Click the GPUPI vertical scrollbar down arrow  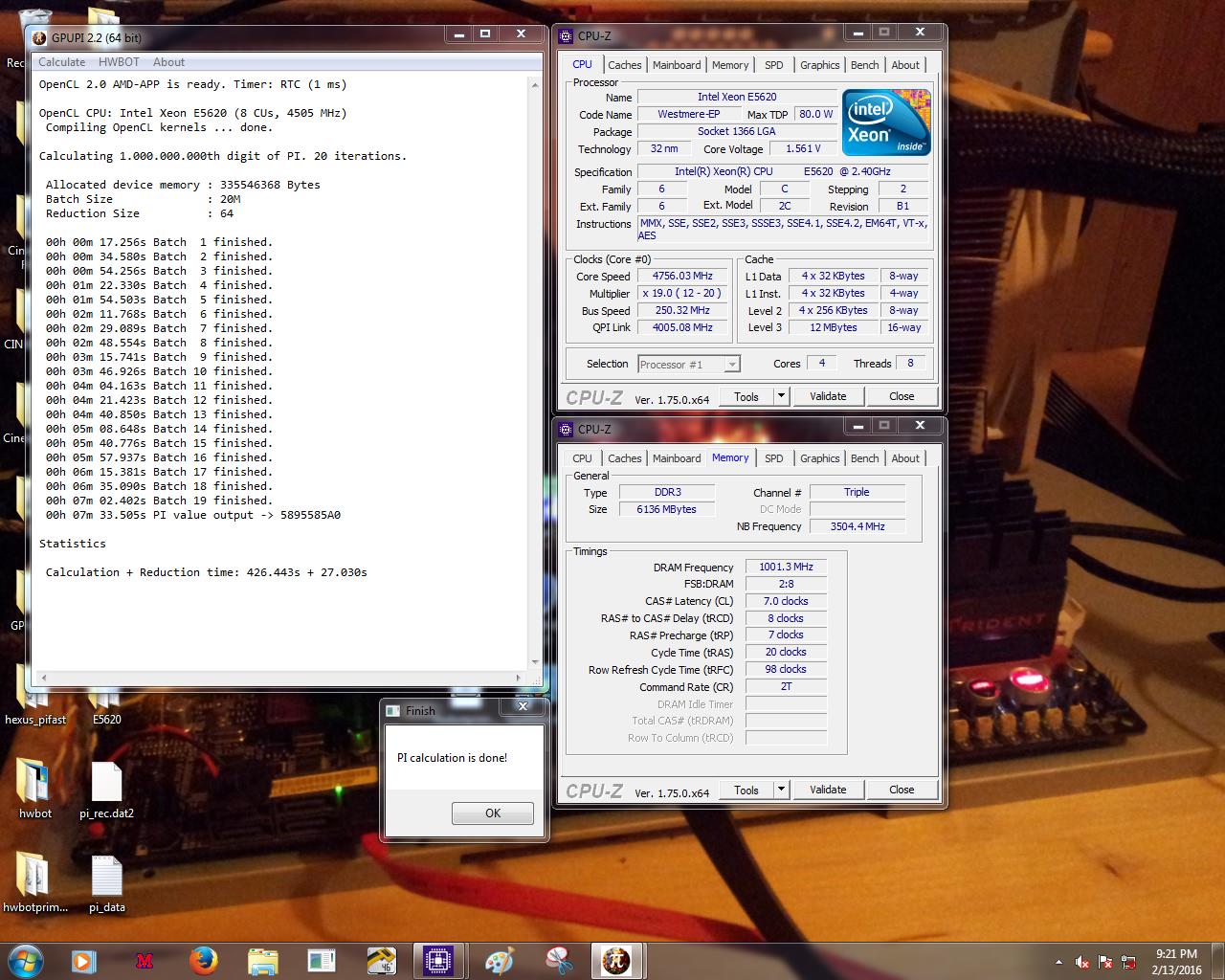pos(535,661)
